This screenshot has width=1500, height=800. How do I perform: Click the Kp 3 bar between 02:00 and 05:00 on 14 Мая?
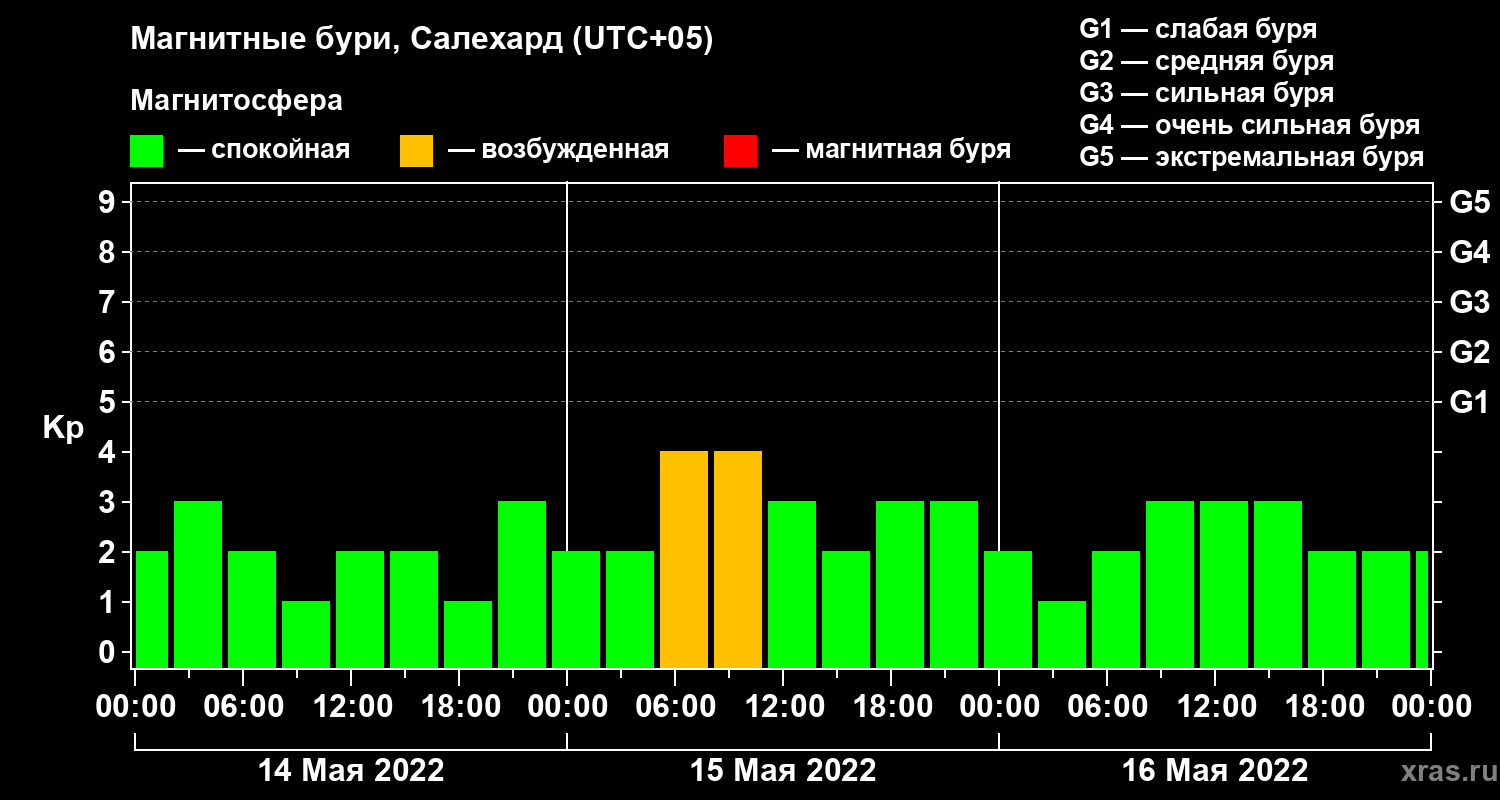[x=198, y=584]
